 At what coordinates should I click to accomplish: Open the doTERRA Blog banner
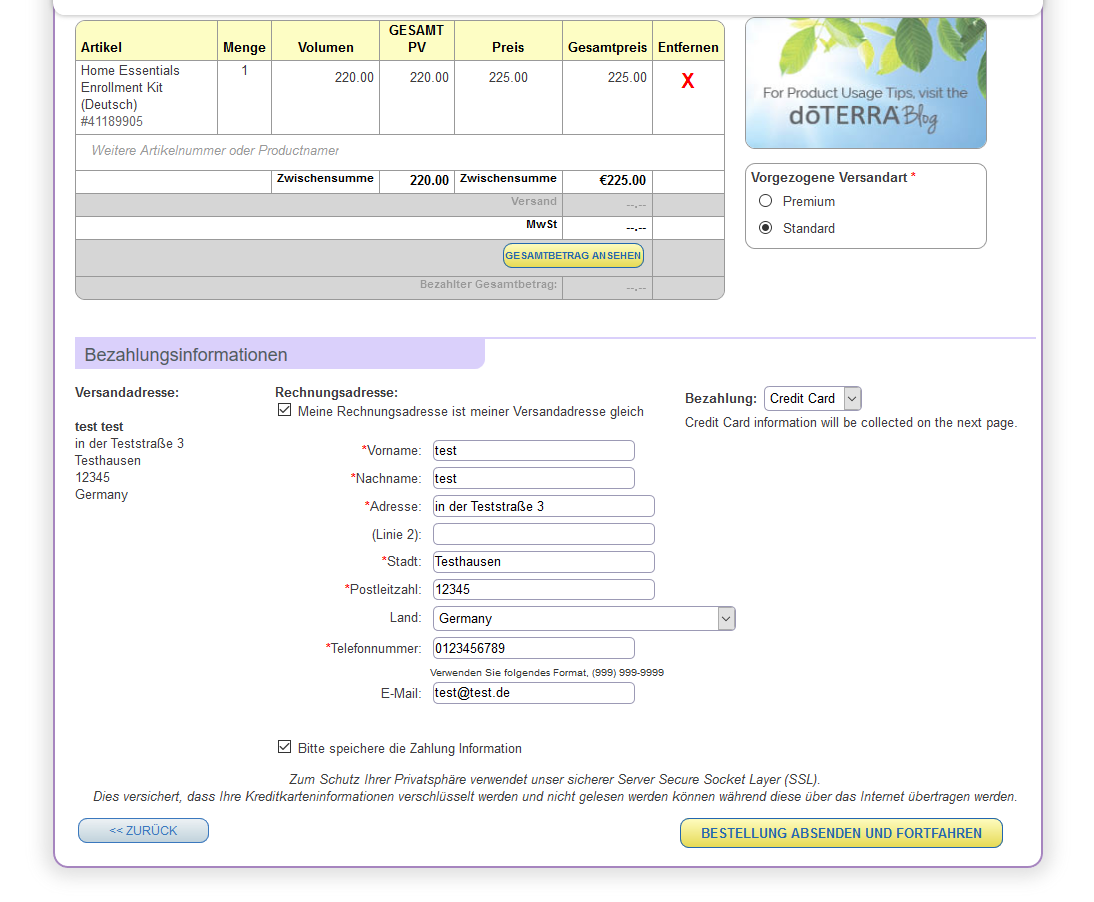tap(865, 83)
